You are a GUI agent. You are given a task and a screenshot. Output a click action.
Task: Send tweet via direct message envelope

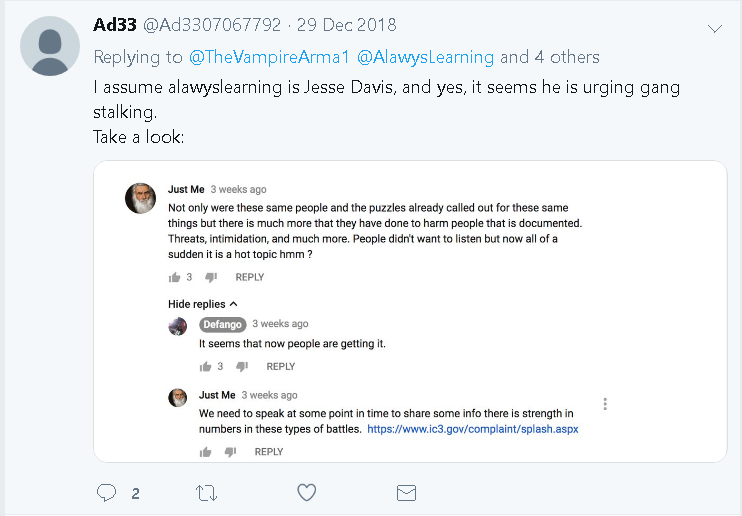click(406, 492)
